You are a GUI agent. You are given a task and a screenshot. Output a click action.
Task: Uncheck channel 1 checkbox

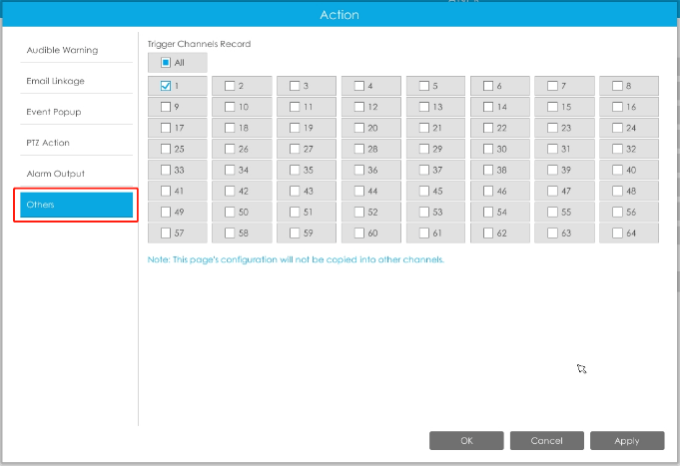point(166,86)
